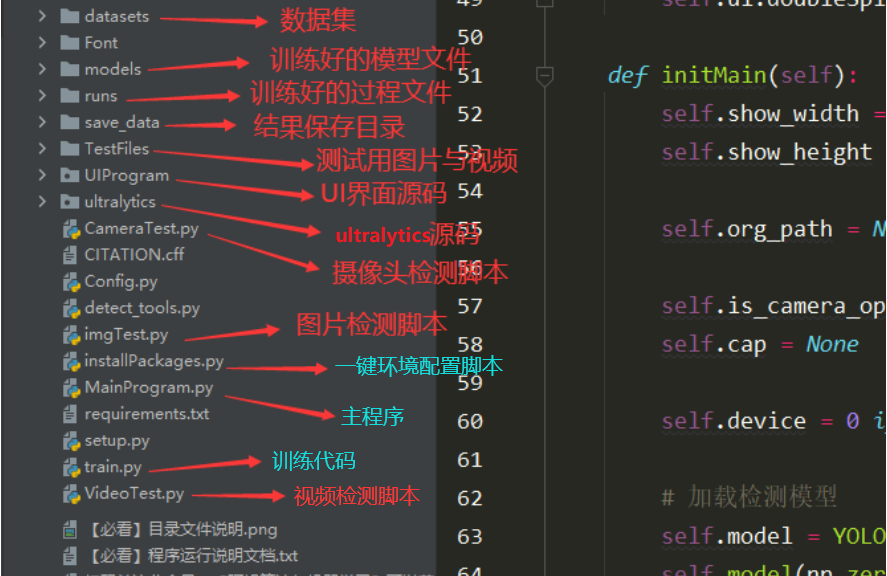Click the setup.py Python icon
Viewport: 887px width, 576px height.
click(x=70, y=440)
